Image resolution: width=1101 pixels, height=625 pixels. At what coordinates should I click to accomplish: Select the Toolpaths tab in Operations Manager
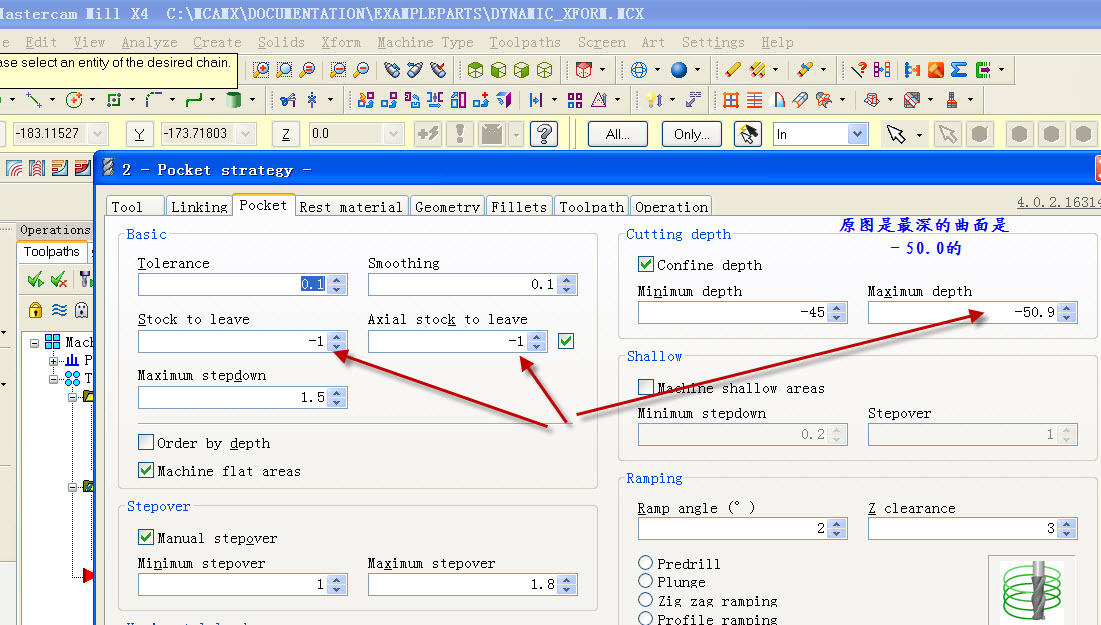click(51, 251)
